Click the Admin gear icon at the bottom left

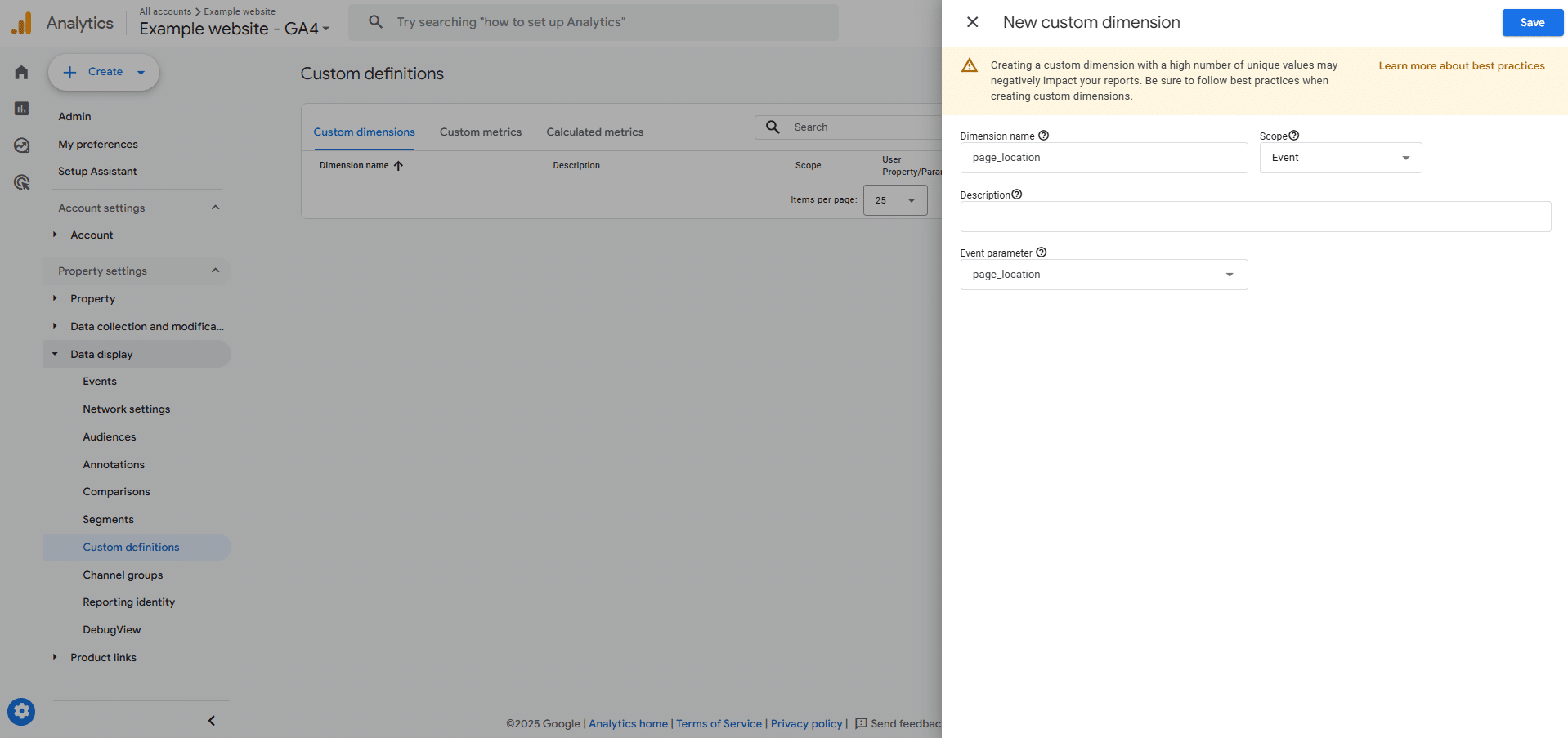pyautogui.click(x=20, y=711)
